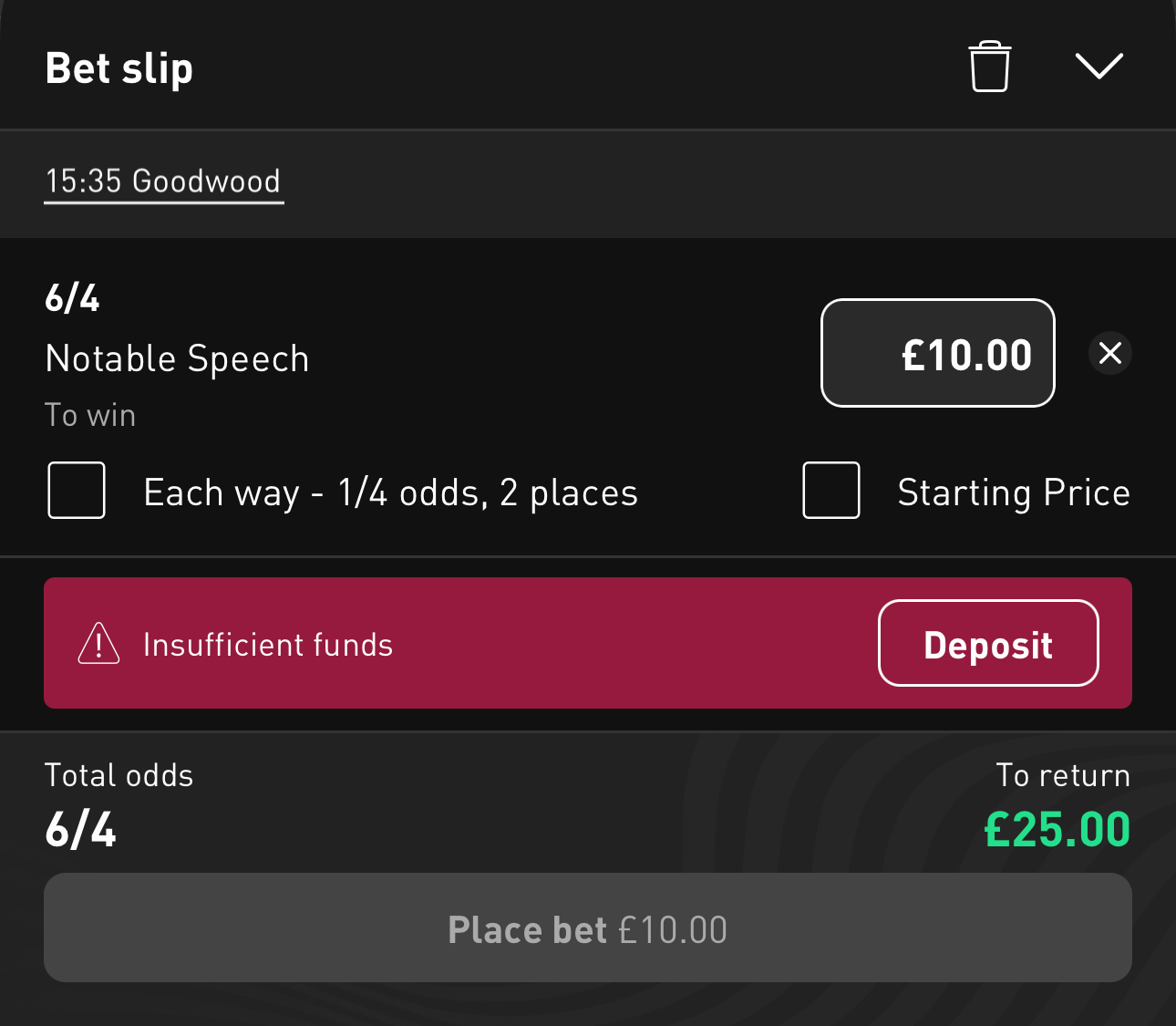This screenshot has height=1026, width=1176.
Task: Empty the bet slip using the trash icon
Action: [990, 65]
